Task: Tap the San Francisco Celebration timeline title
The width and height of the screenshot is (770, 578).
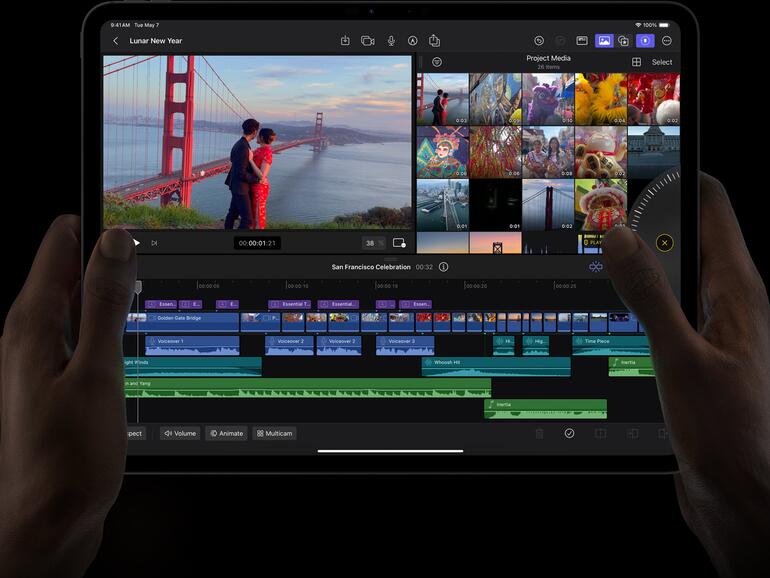Action: [x=371, y=267]
